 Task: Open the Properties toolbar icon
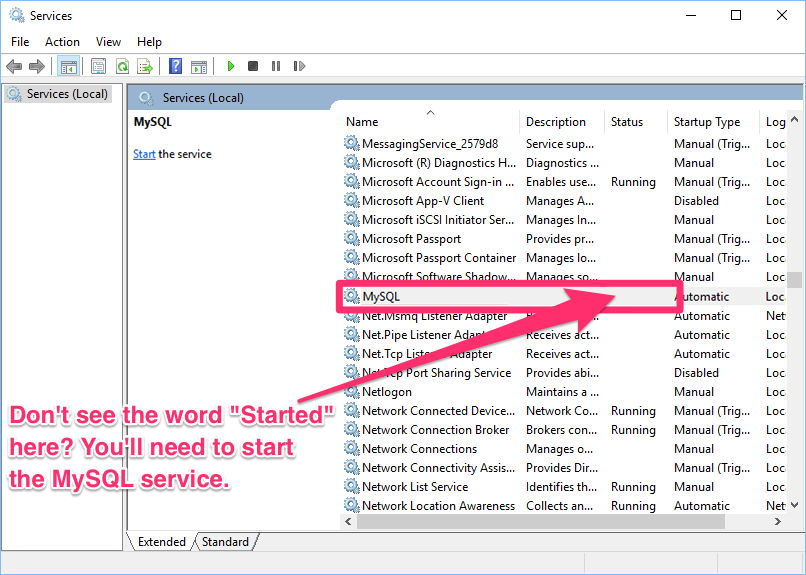[98, 66]
